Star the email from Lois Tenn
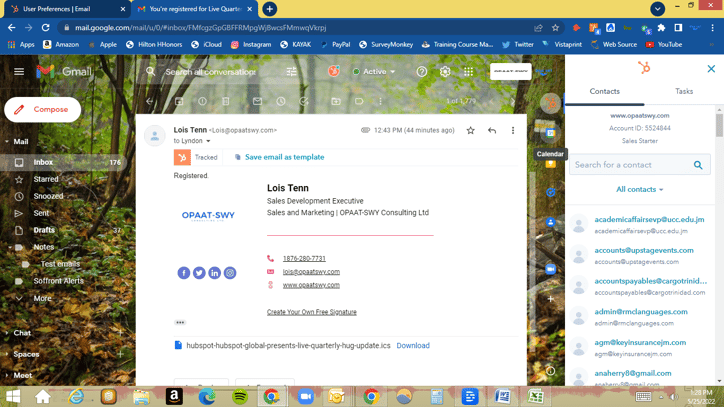This screenshot has width=724, height=407. click(x=471, y=130)
